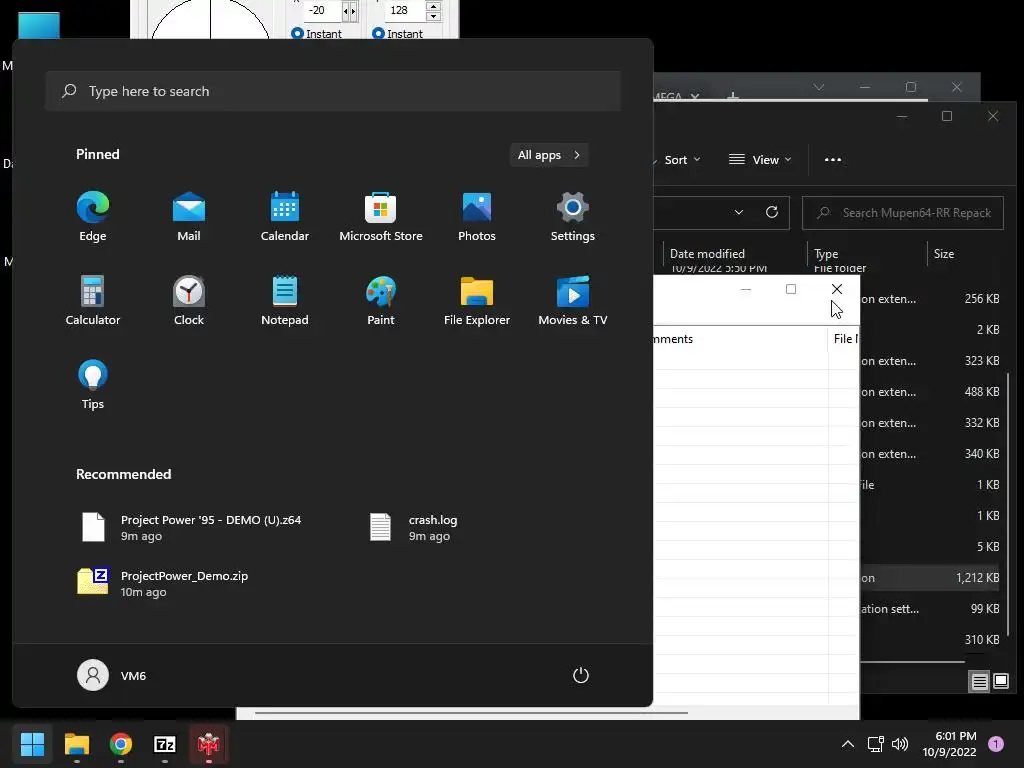This screenshot has width=1024, height=768.
Task: Focus the Type here to search box
Action: [x=333, y=91]
